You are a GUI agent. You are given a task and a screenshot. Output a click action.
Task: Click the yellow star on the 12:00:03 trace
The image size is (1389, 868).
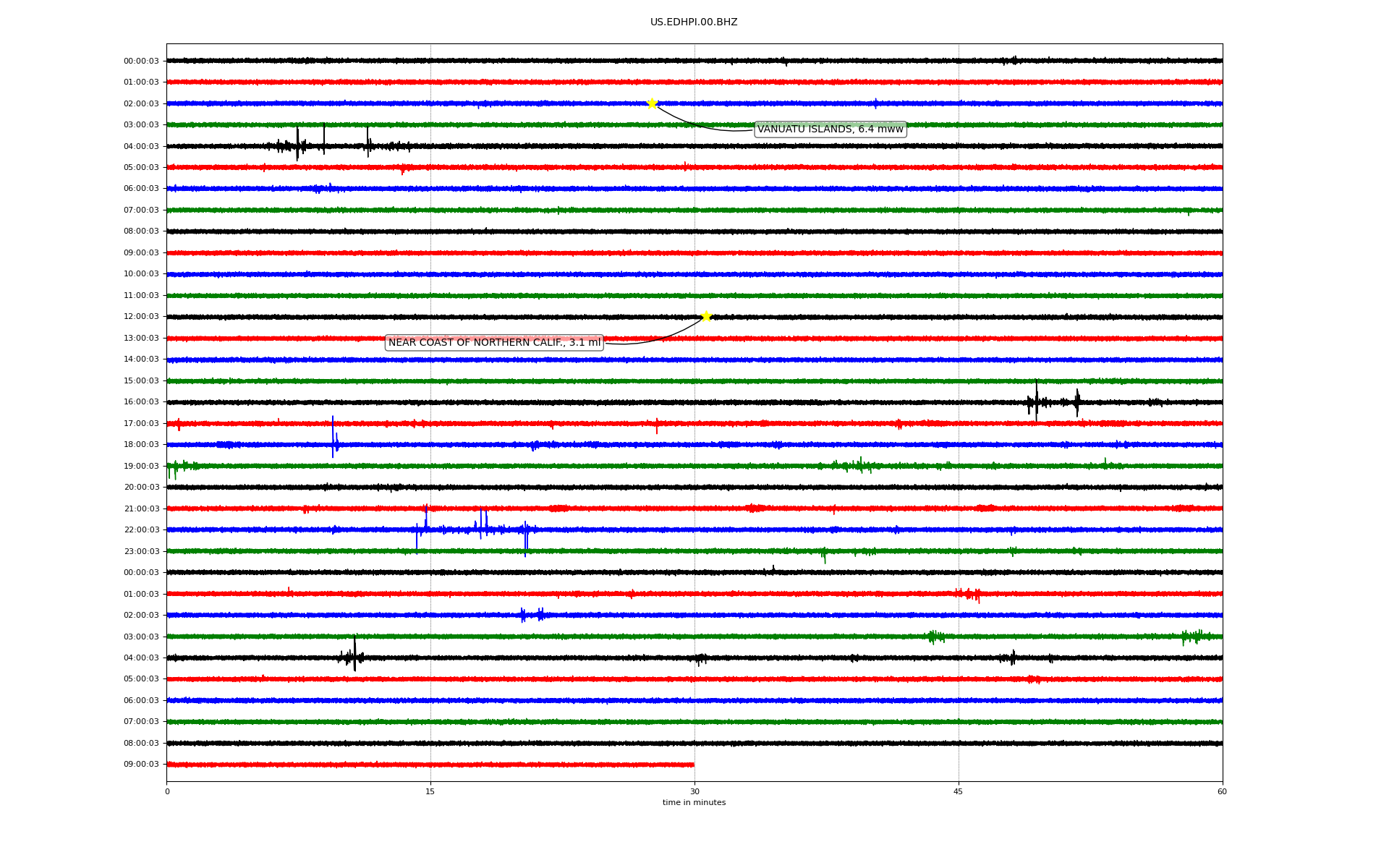[x=706, y=316]
